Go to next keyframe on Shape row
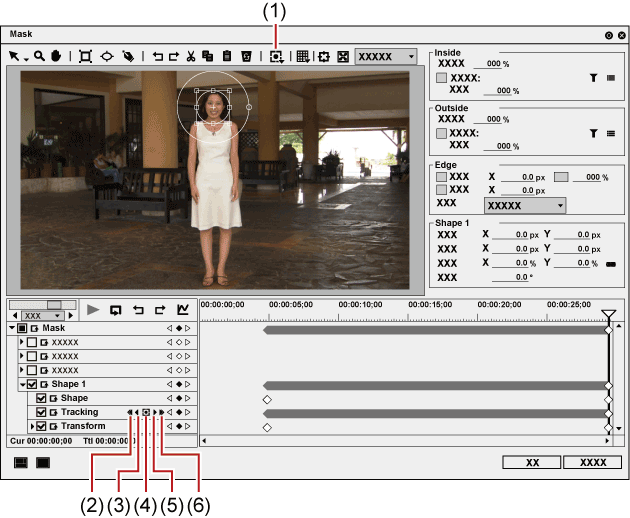The height and width of the screenshot is (518, 630). click(188, 398)
